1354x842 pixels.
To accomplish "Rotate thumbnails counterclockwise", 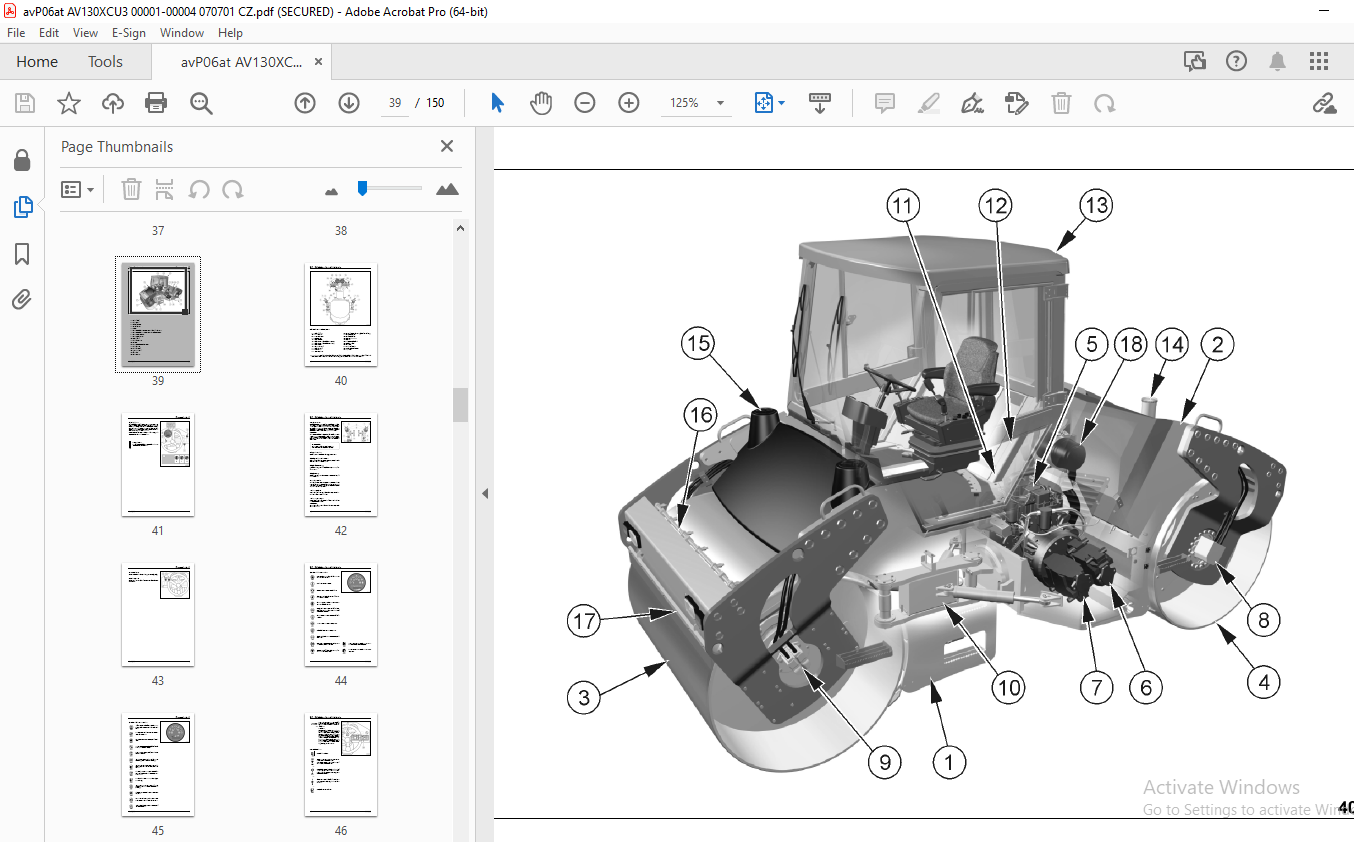I will 199,189.
